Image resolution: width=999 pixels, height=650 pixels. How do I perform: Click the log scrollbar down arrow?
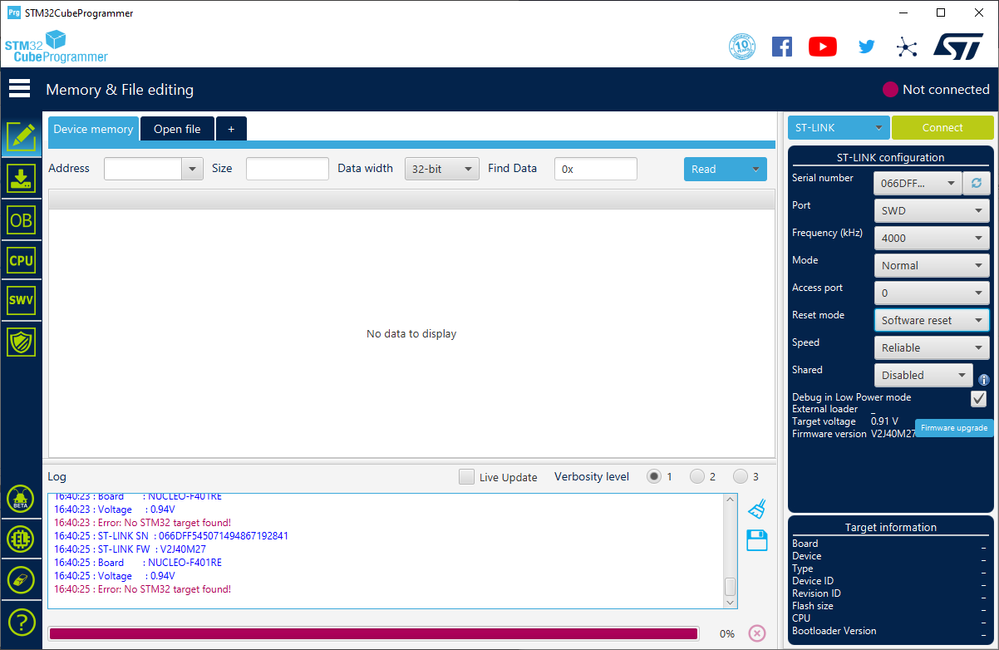click(x=730, y=602)
